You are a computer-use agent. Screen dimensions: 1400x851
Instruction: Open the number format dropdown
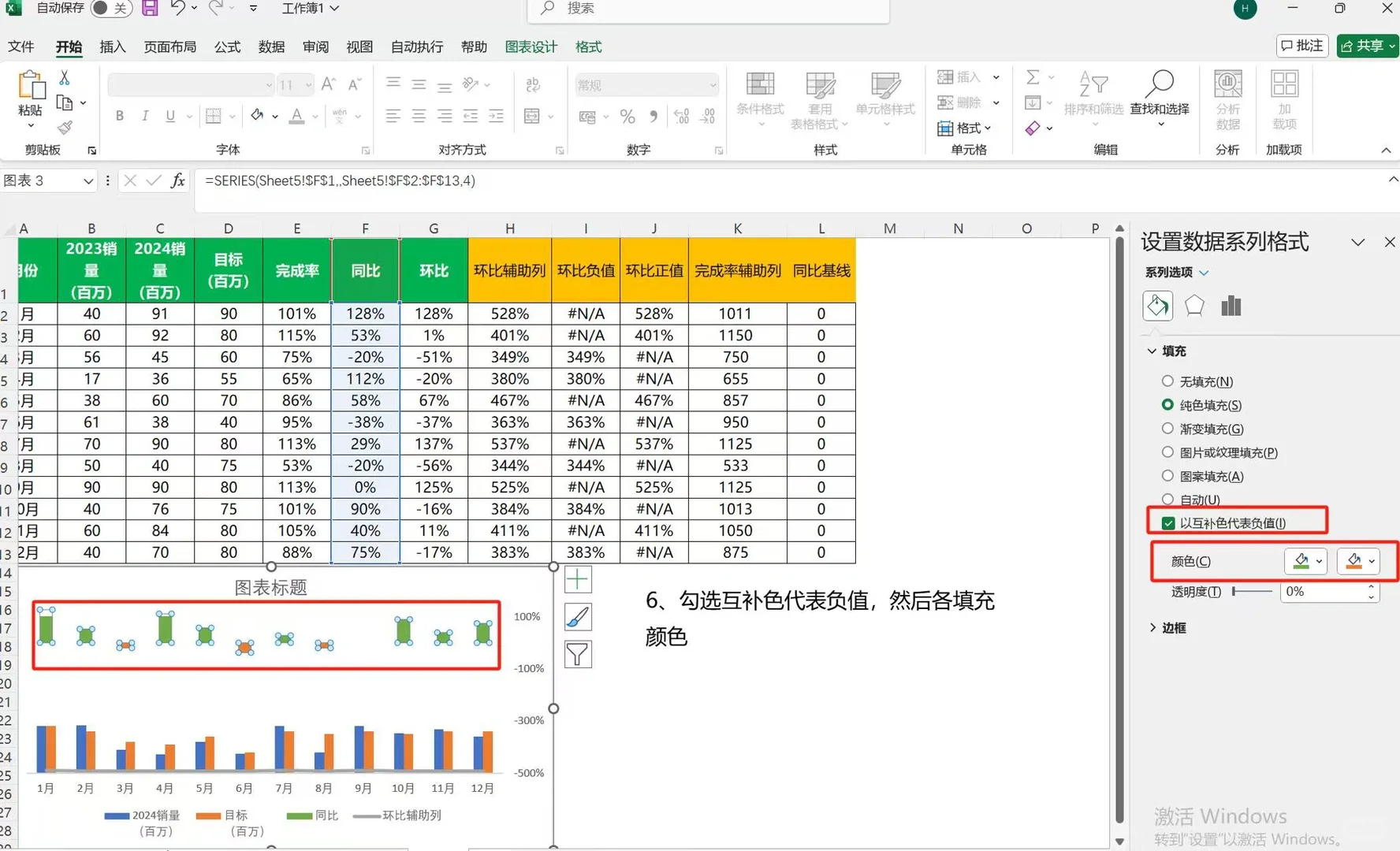click(x=713, y=85)
